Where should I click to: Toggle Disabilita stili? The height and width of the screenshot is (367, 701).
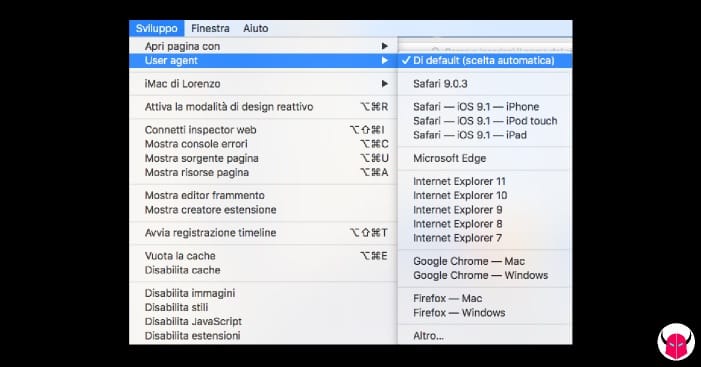(x=263, y=308)
